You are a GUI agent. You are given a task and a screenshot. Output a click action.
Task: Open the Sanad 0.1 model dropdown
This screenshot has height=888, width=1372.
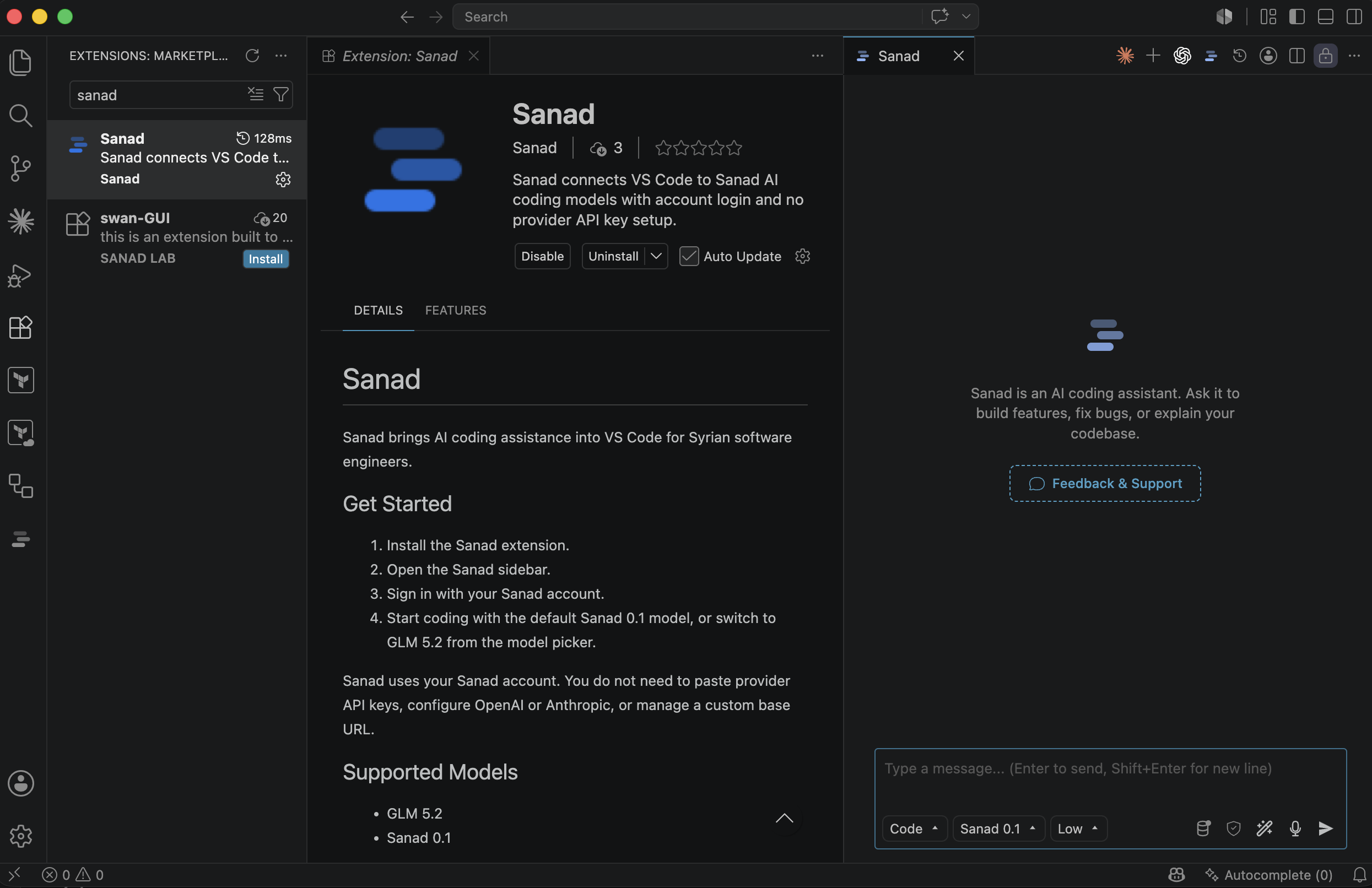click(x=998, y=829)
